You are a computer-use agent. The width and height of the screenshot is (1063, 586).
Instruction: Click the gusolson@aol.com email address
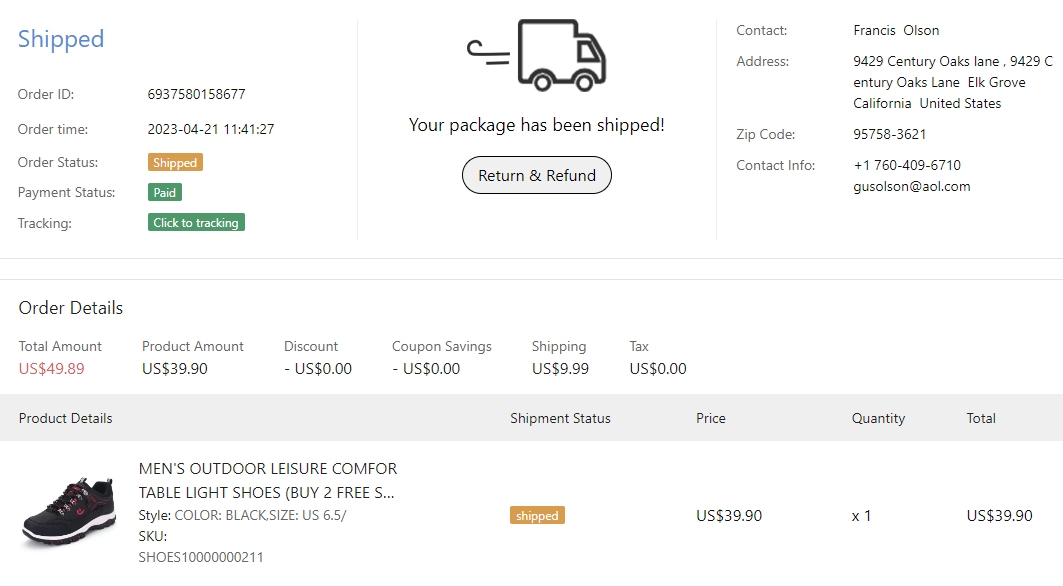click(x=911, y=186)
